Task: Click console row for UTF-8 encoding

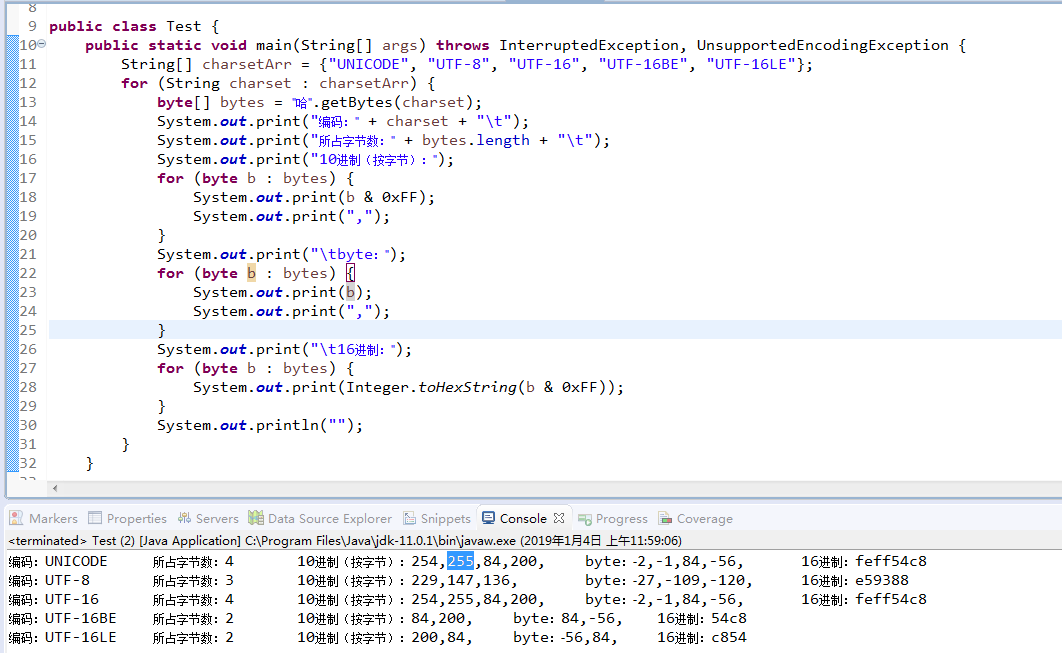Action: click(459, 581)
